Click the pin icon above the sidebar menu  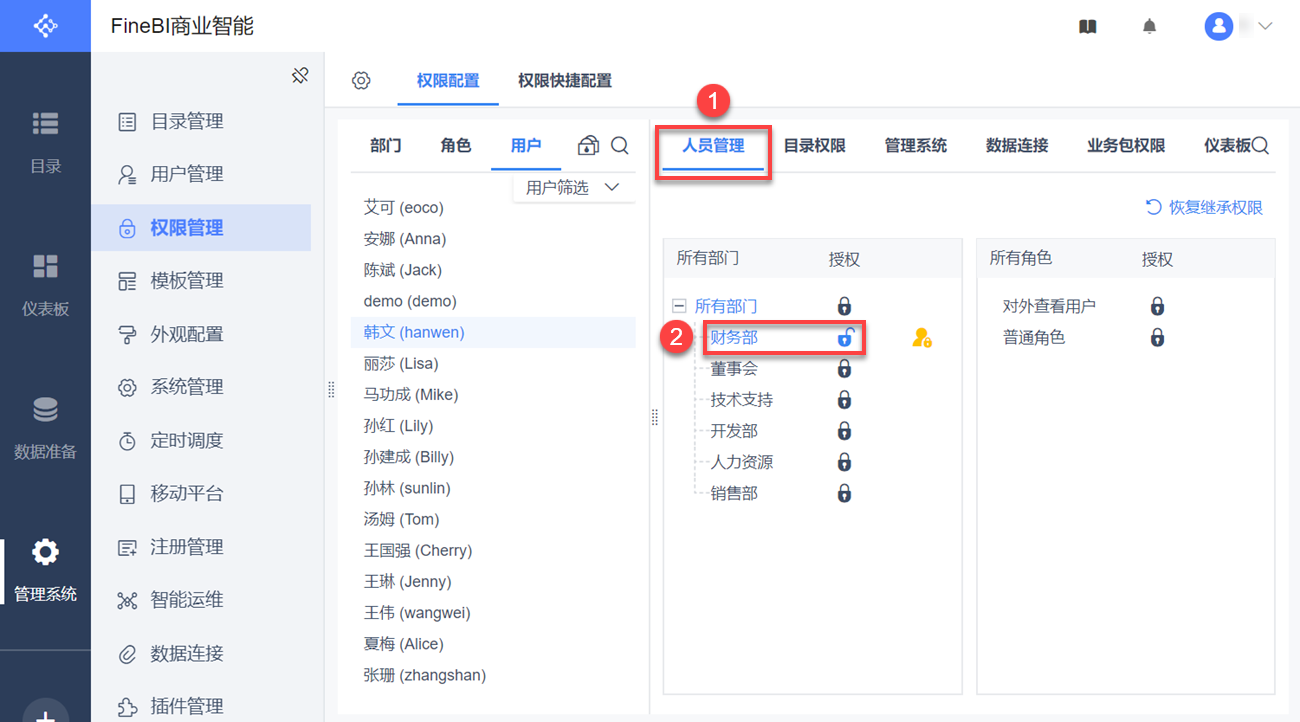300,75
